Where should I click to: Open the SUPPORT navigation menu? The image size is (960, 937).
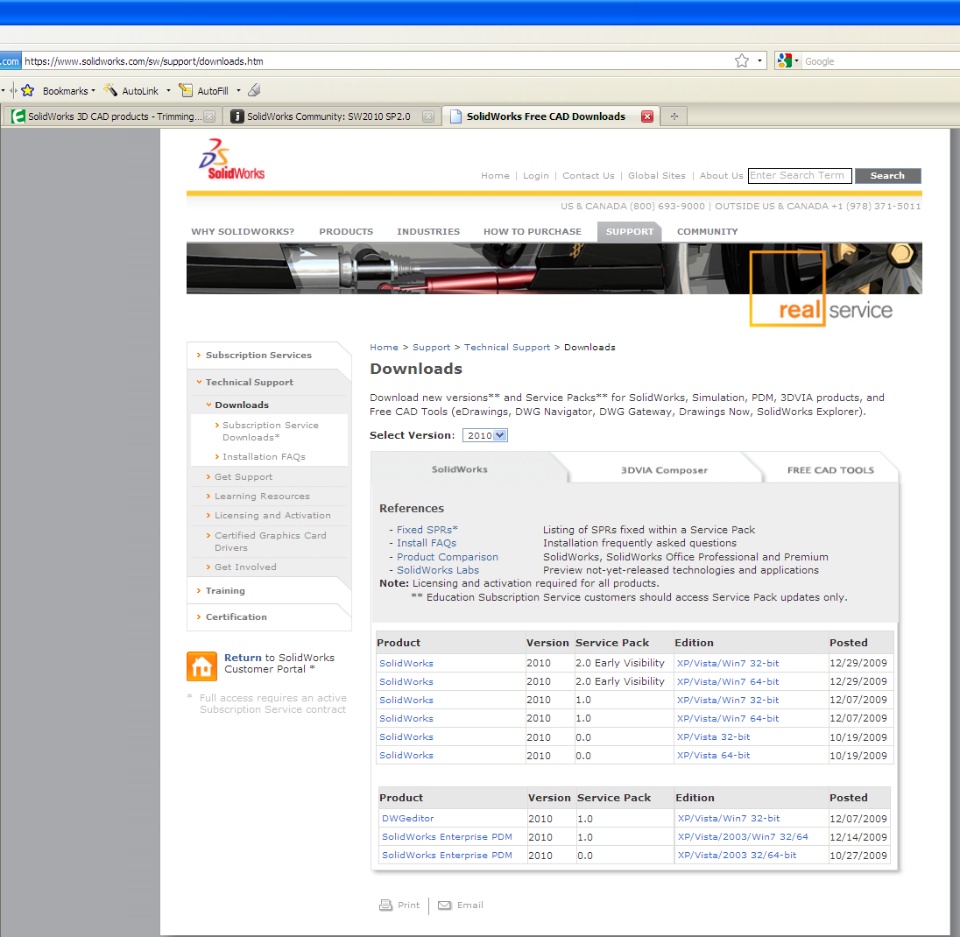629,231
